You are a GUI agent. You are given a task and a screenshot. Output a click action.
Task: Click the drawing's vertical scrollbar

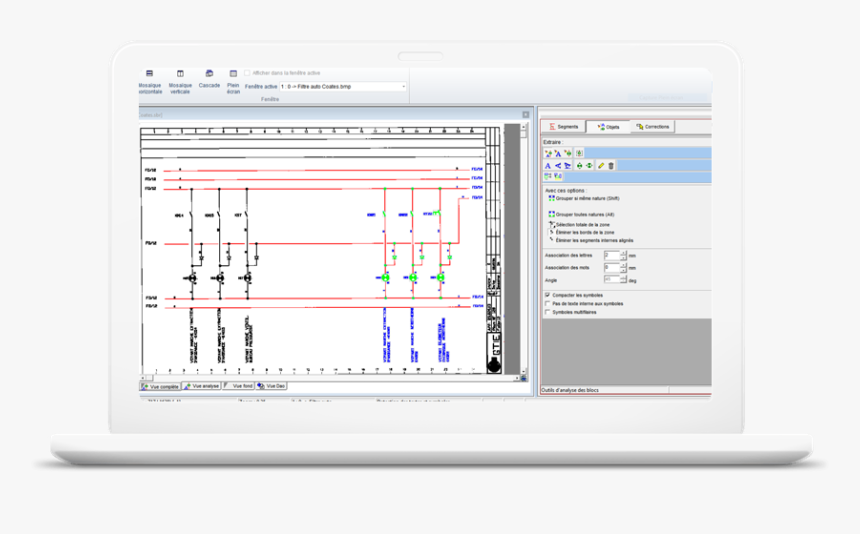pos(524,249)
